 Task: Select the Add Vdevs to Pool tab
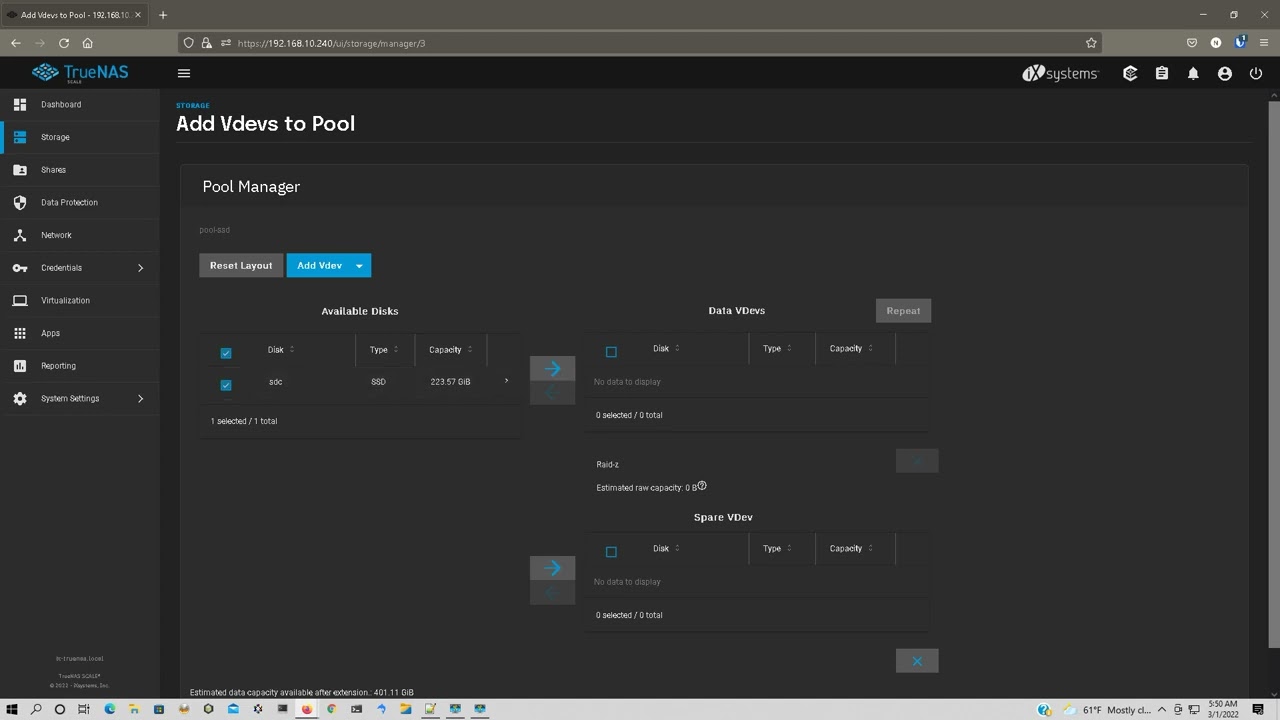tap(75, 15)
